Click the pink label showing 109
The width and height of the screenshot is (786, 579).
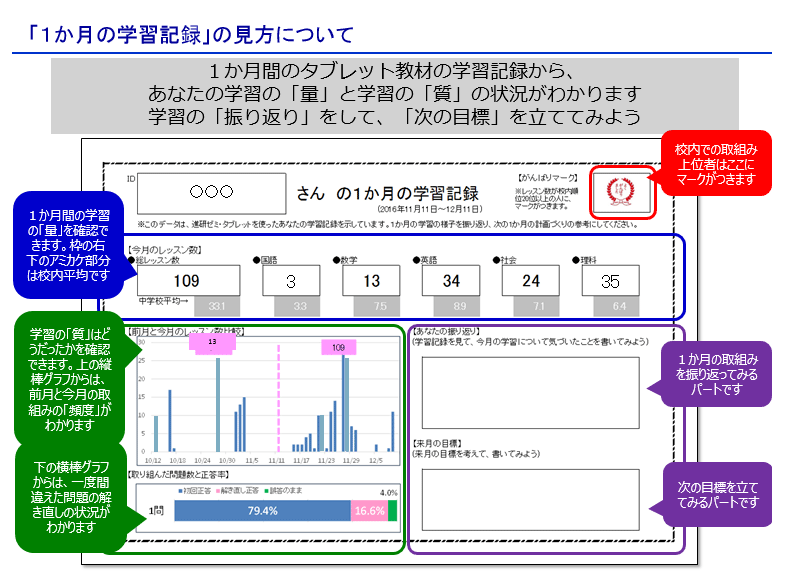[x=338, y=347]
